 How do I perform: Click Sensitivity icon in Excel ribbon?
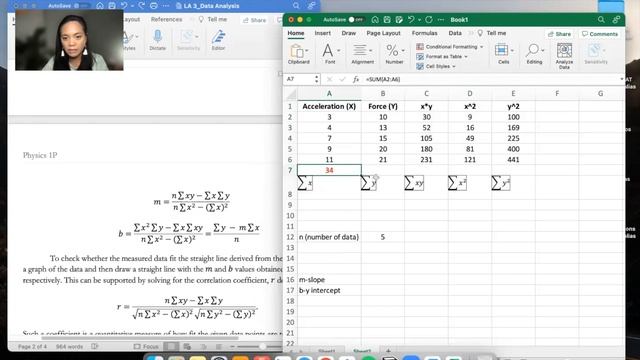point(596,54)
